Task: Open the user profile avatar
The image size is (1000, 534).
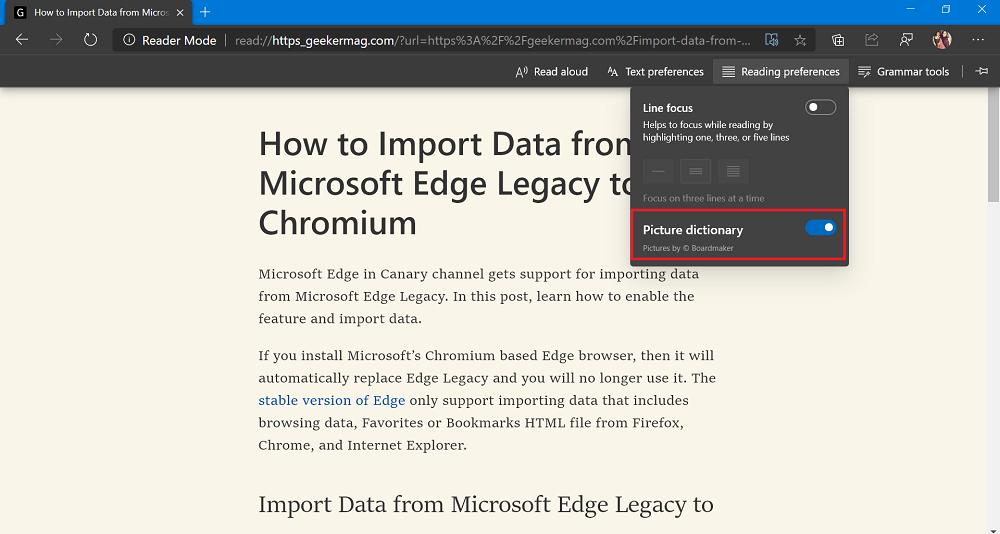Action: pos(942,40)
